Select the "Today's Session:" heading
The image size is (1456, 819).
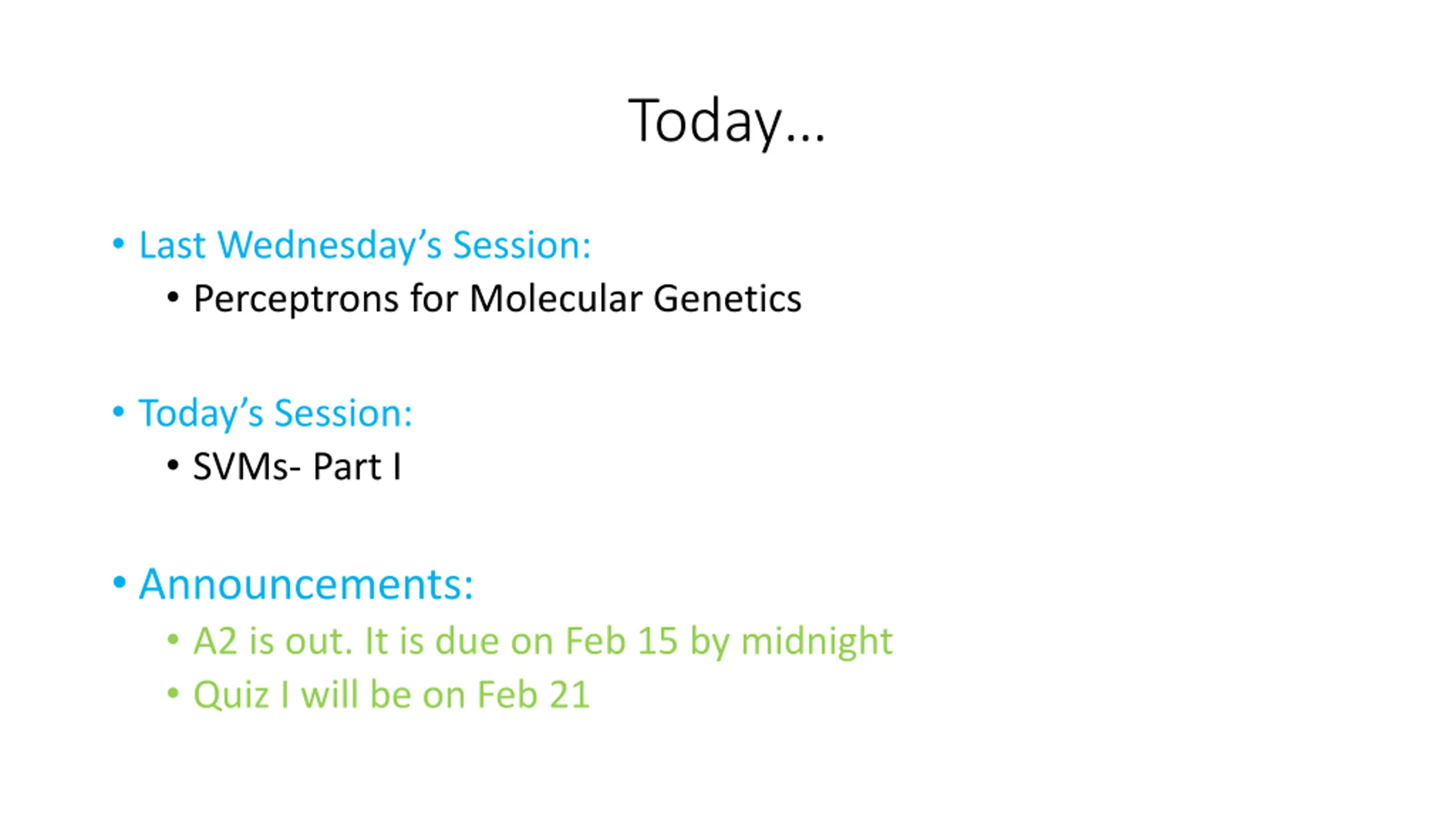click(x=275, y=413)
